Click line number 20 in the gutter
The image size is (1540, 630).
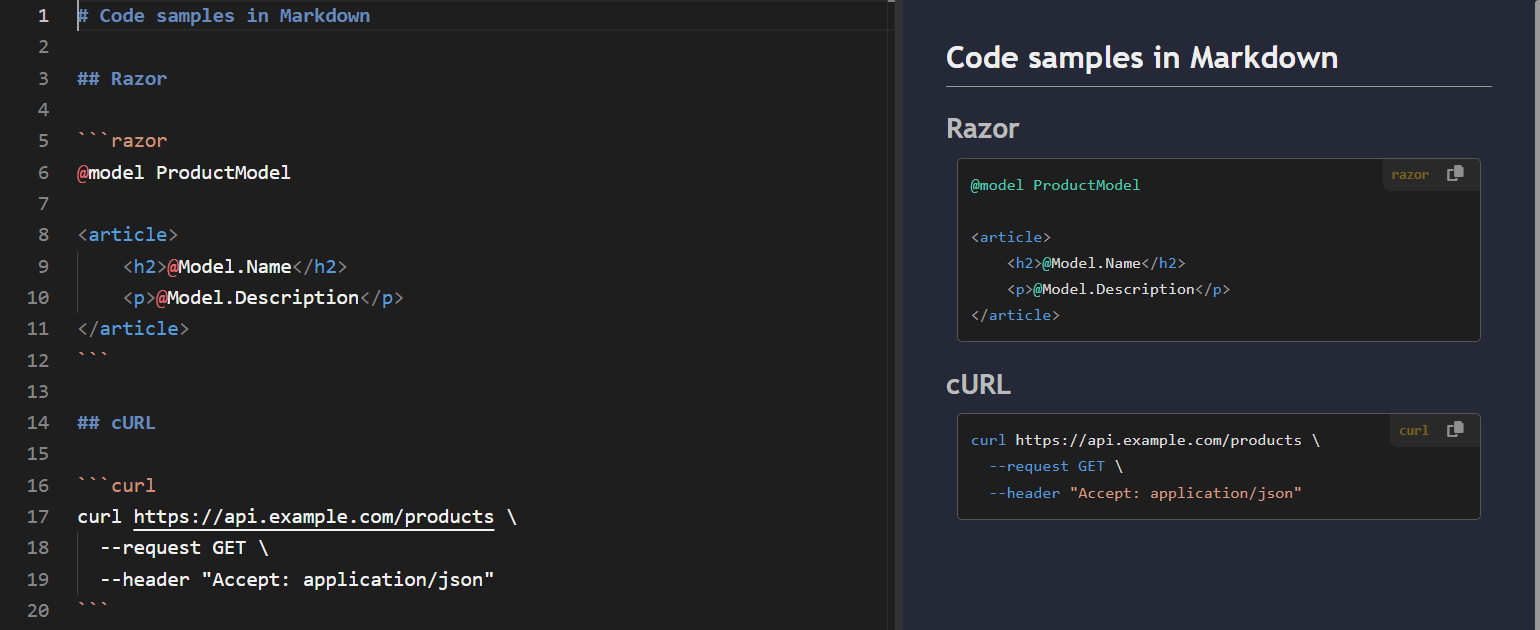point(38,610)
